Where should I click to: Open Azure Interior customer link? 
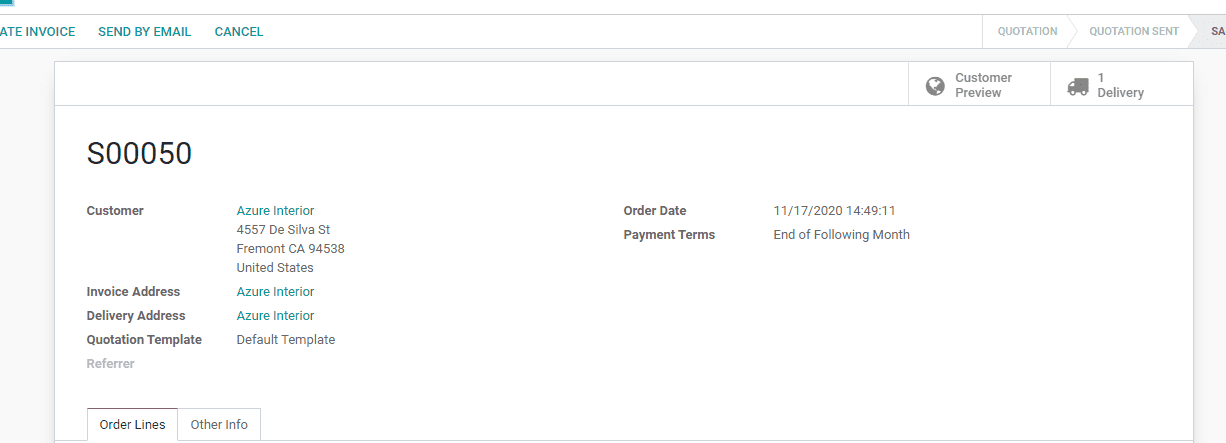(275, 211)
